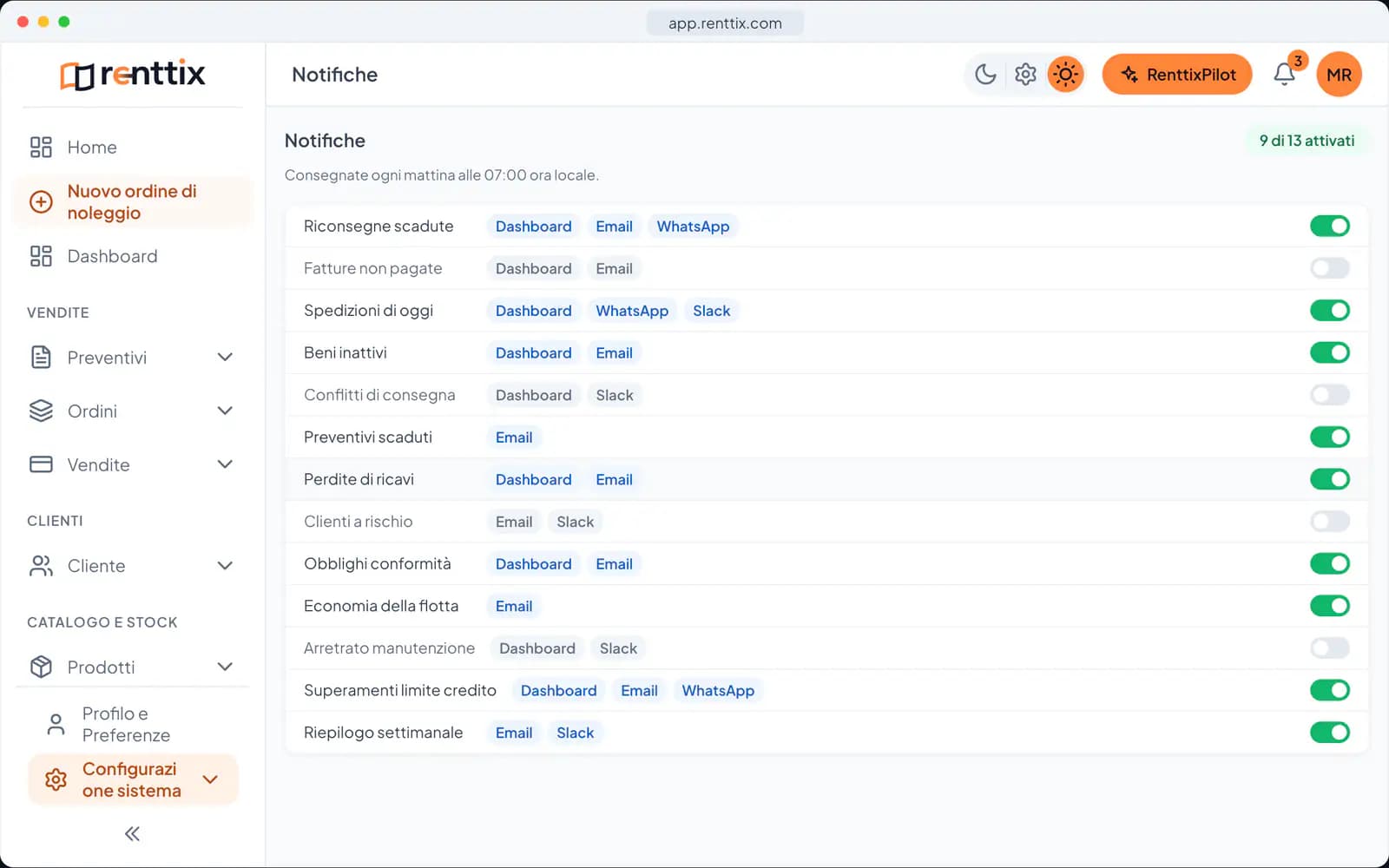Click the Cliente people icon

[41, 566]
